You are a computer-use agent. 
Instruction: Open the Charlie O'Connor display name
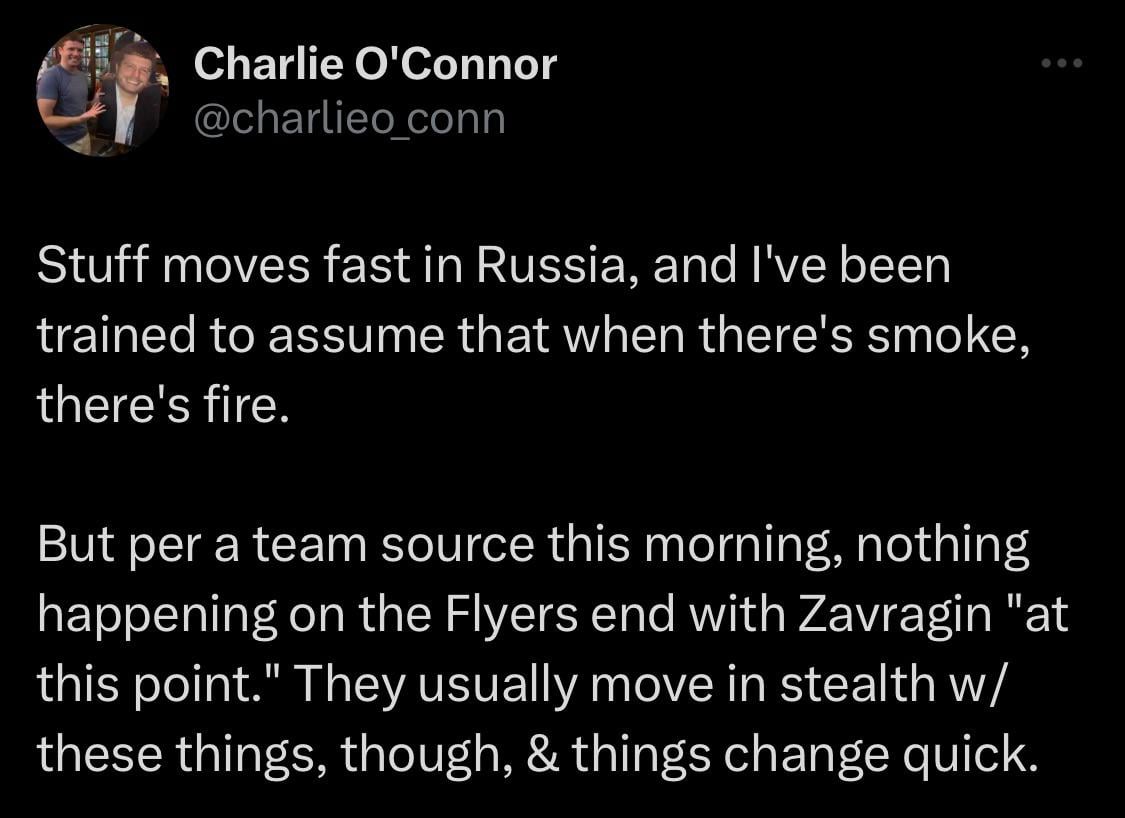click(374, 65)
